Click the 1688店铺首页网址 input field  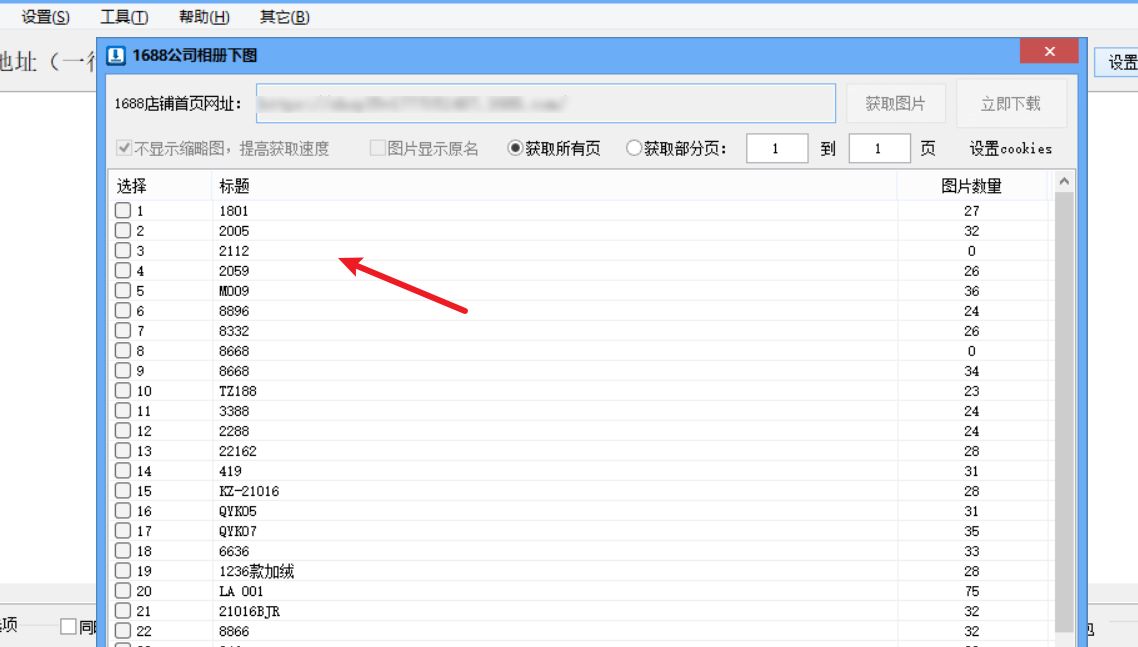(546, 104)
